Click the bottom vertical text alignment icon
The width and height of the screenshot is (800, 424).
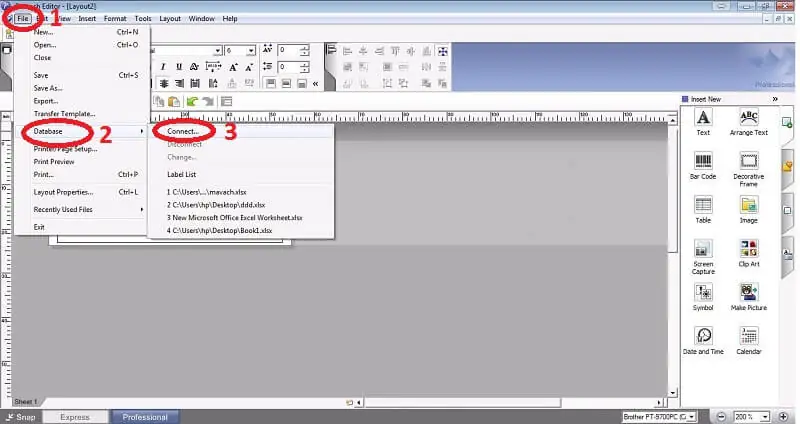click(302, 83)
